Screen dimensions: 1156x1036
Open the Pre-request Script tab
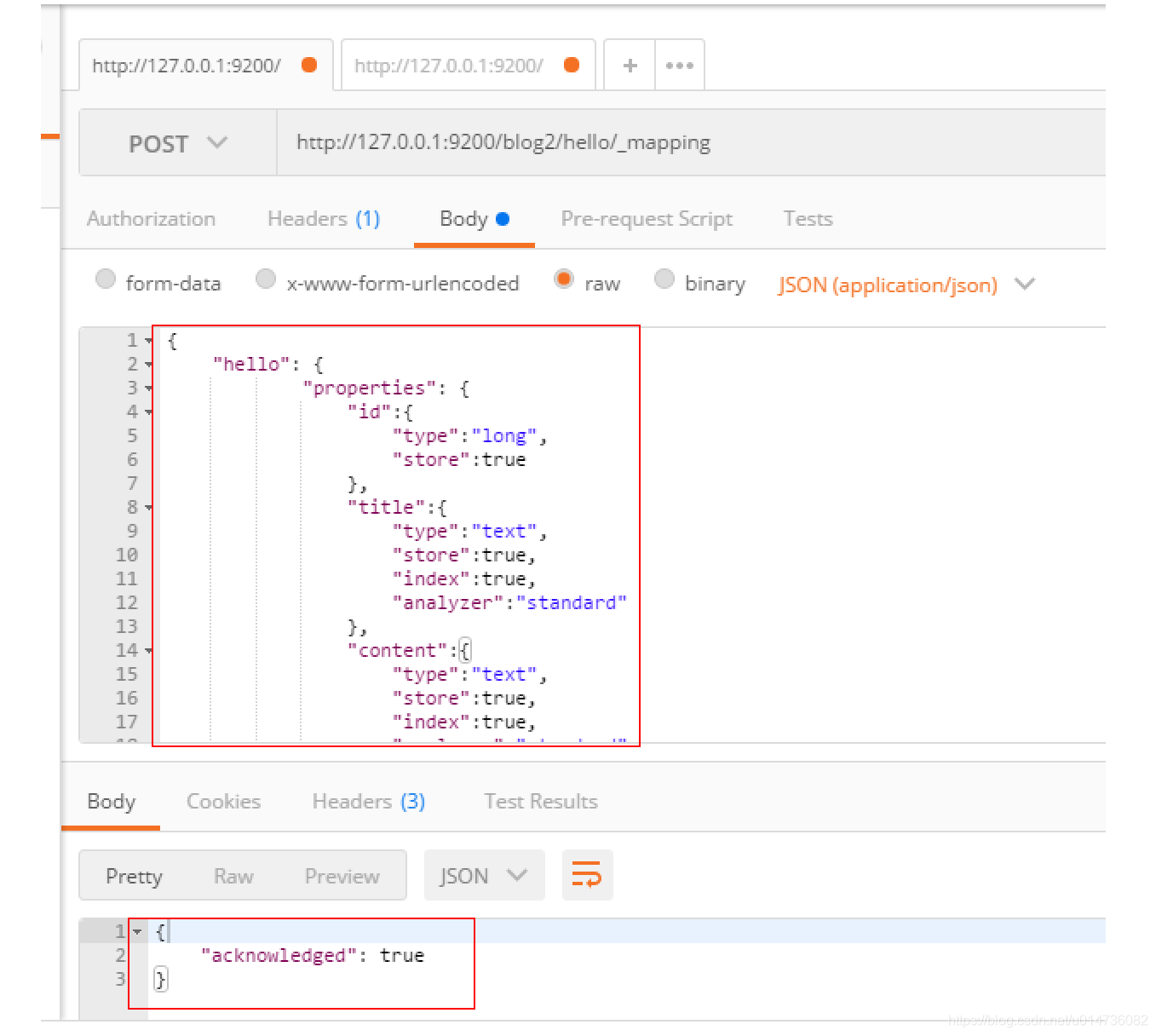click(x=647, y=219)
